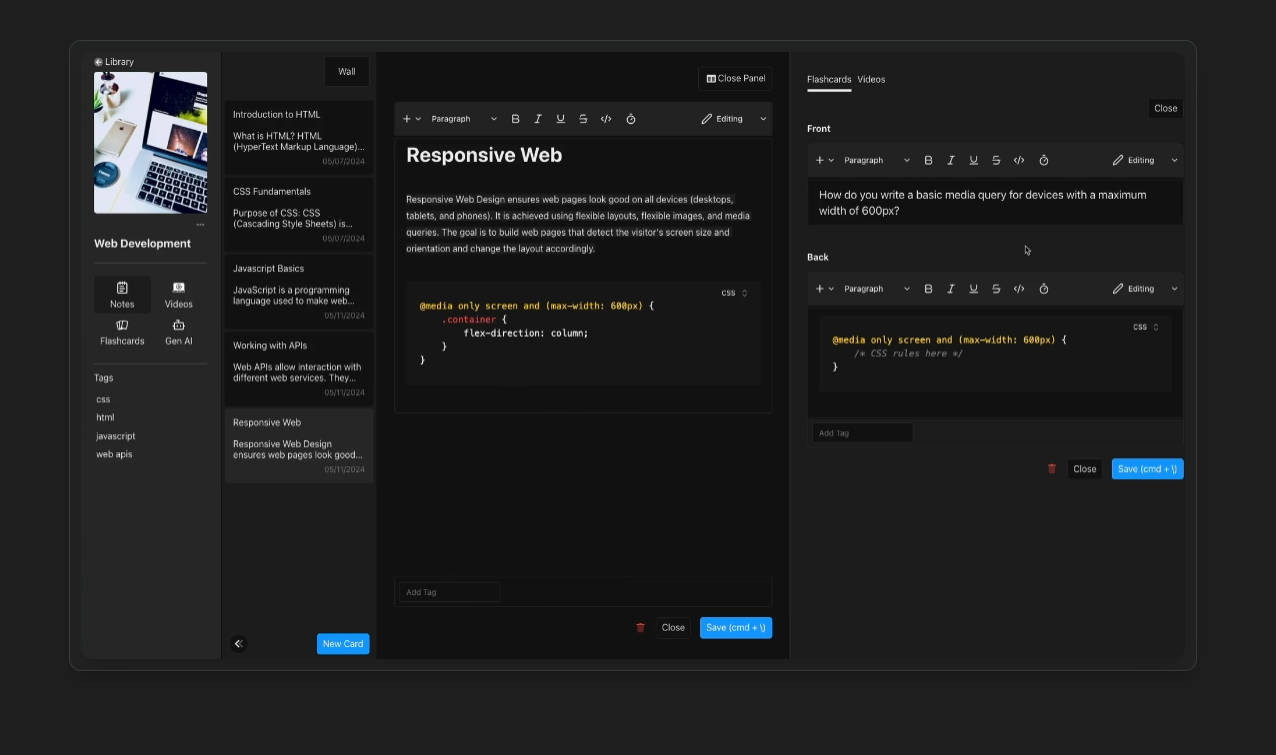Click the timer icon in Back editor toolbar
The height and width of the screenshot is (755, 1276).
[1044, 289]
